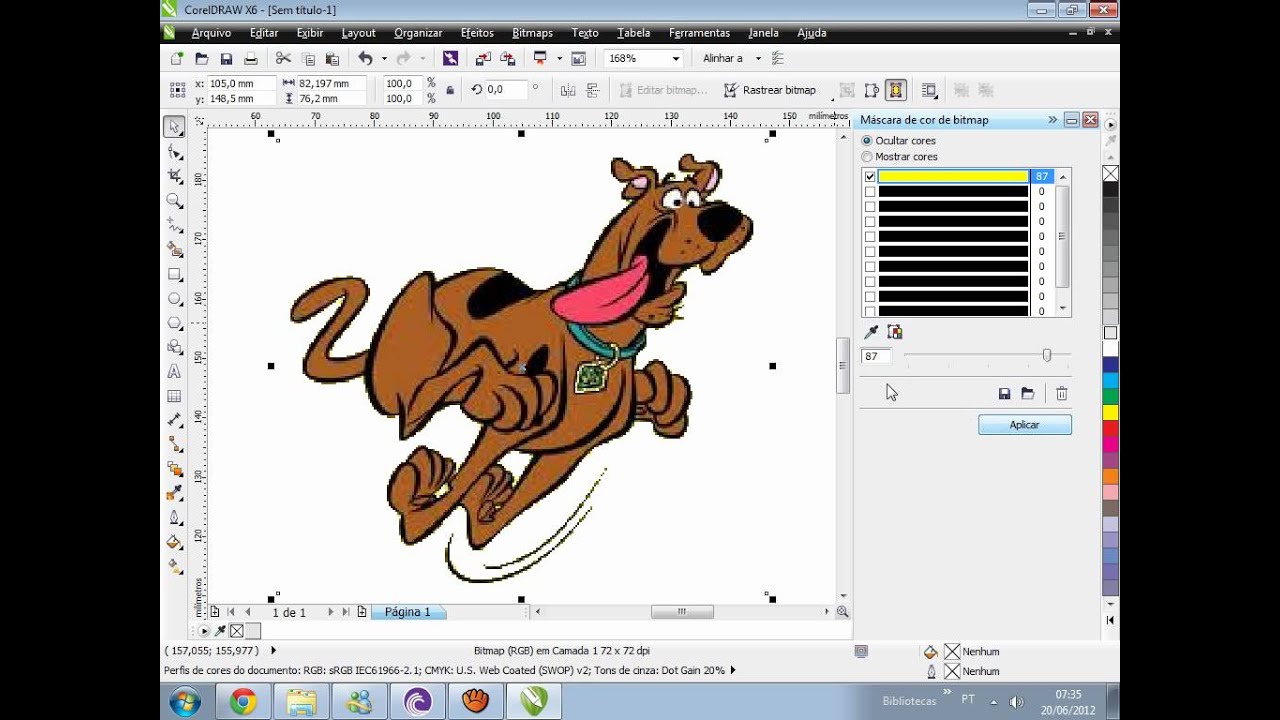Select the Zoom magnifier tool
Image resolution: width=1280 pixels, height=720 pixels.
point(175,201)
